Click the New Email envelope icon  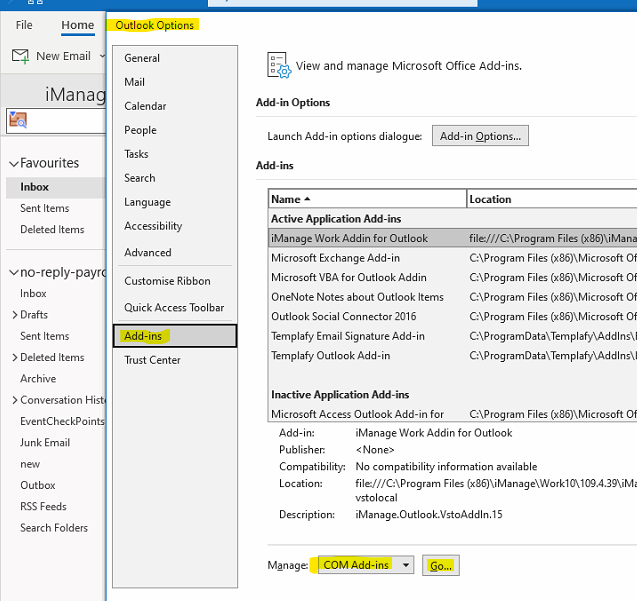point(20,56)
